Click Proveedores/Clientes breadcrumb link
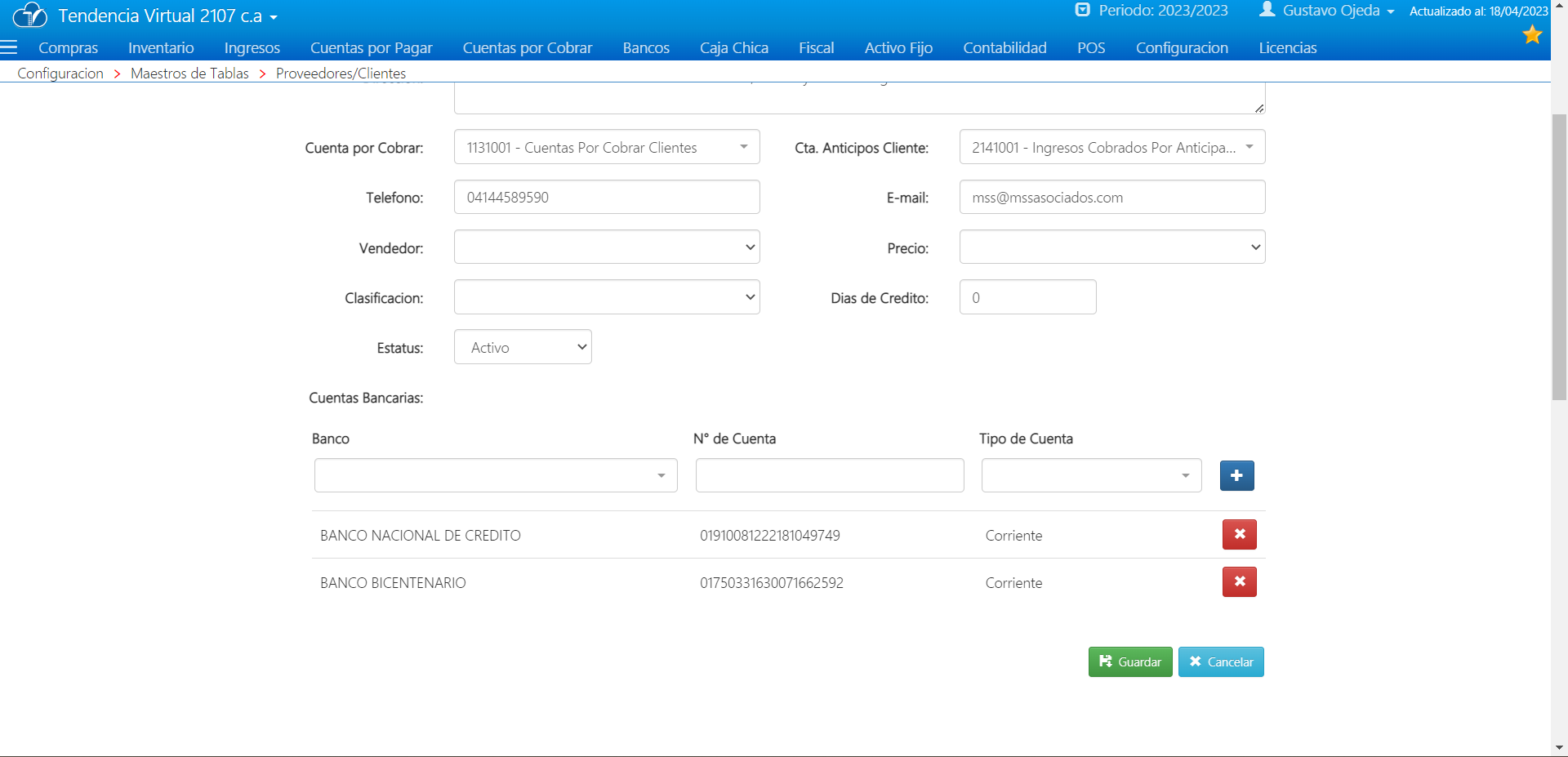This screenshot has height=757, width=1568. (x=341, y=73)
